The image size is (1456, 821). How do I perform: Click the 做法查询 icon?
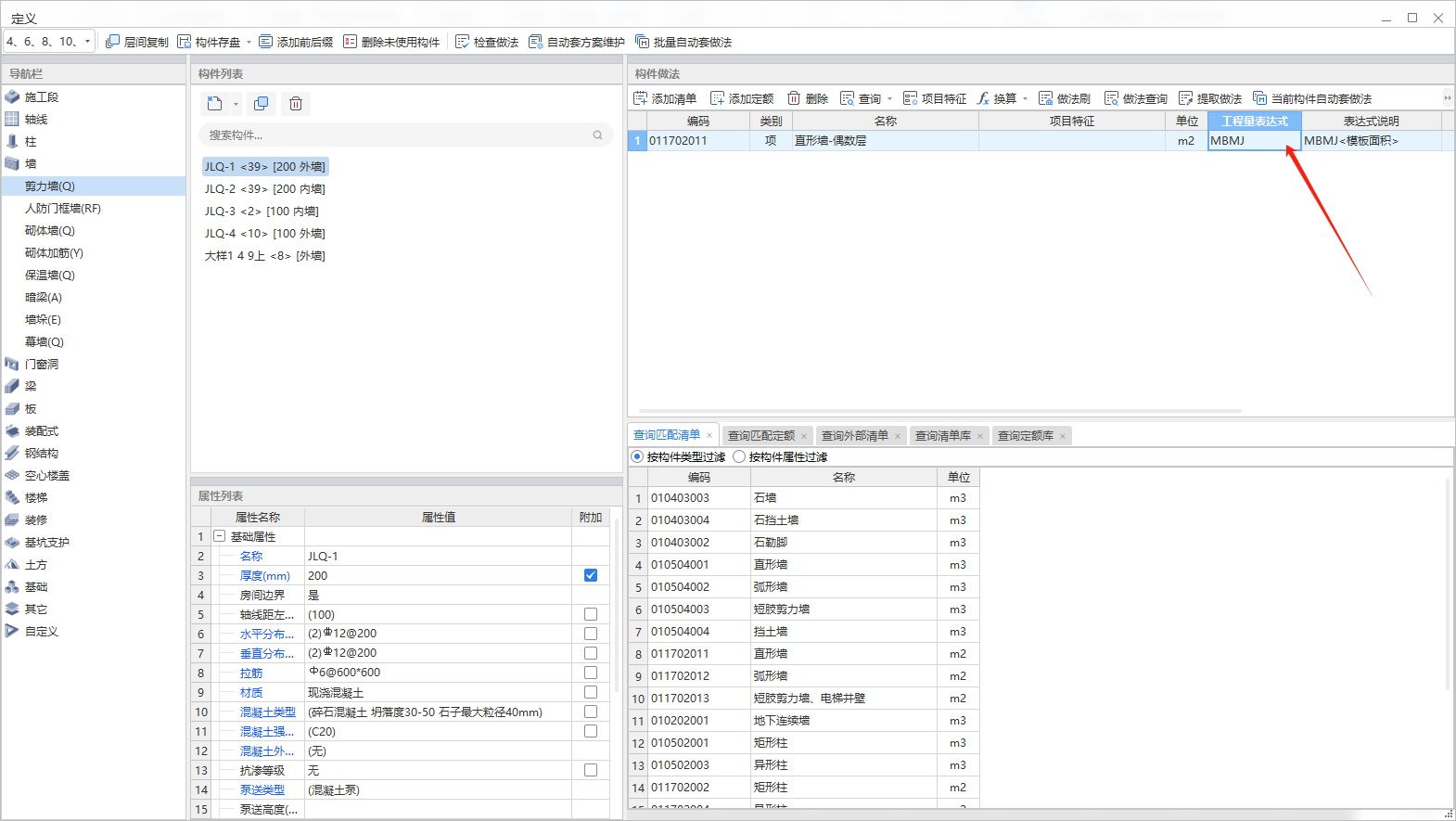pos(1111,98)
